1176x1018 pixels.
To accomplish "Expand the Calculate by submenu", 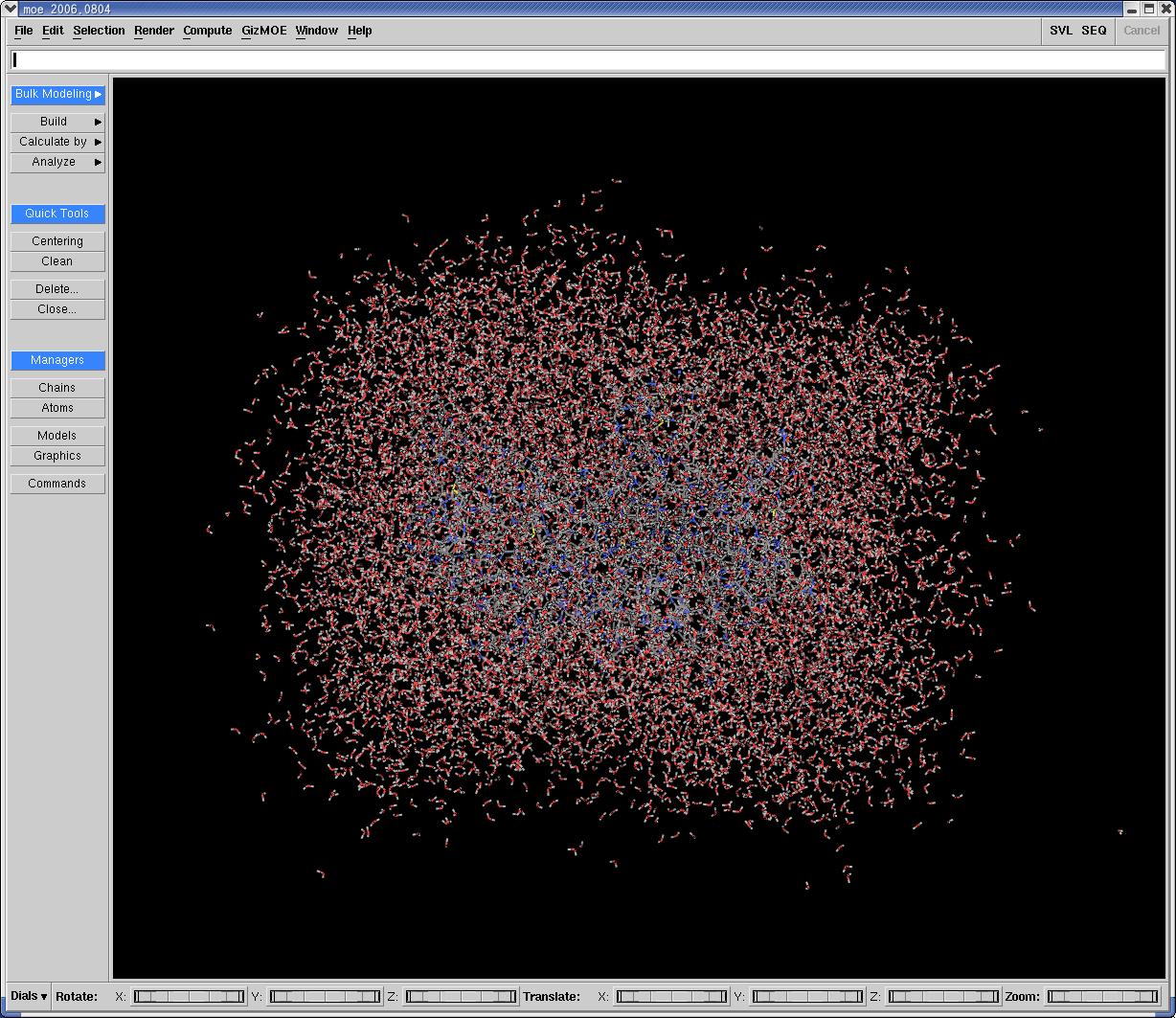I will pyautogui.click(x=57, y=142).
